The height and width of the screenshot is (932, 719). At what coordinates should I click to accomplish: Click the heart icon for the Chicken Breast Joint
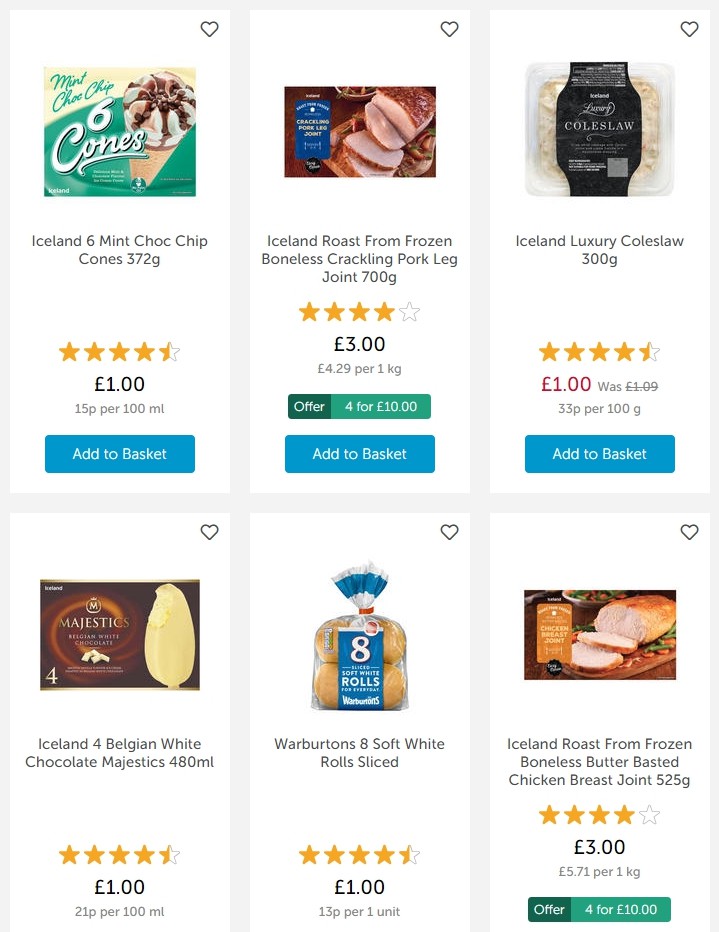click(689, 532)
